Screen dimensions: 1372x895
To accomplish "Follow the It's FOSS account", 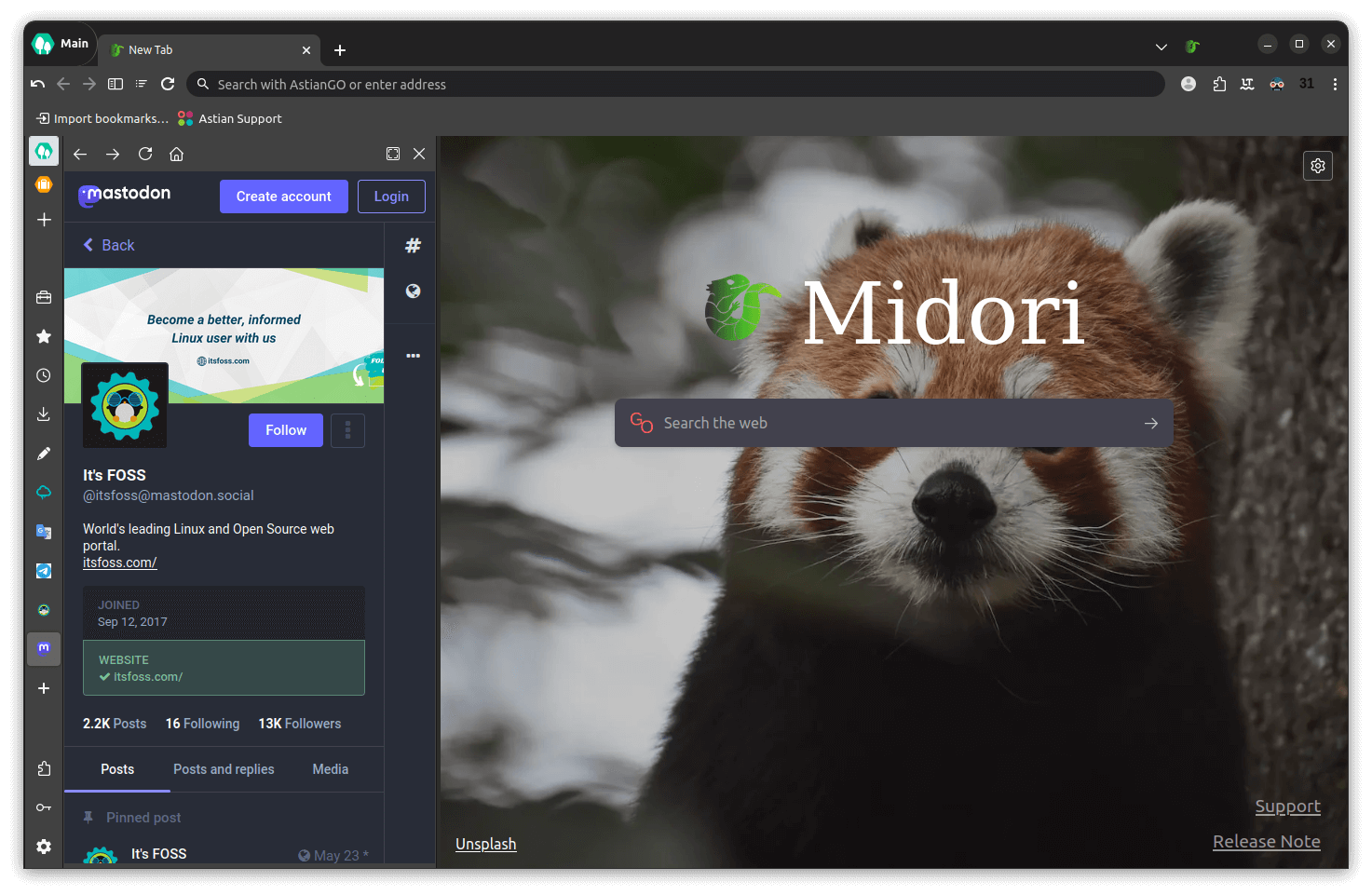I will 285,430.
